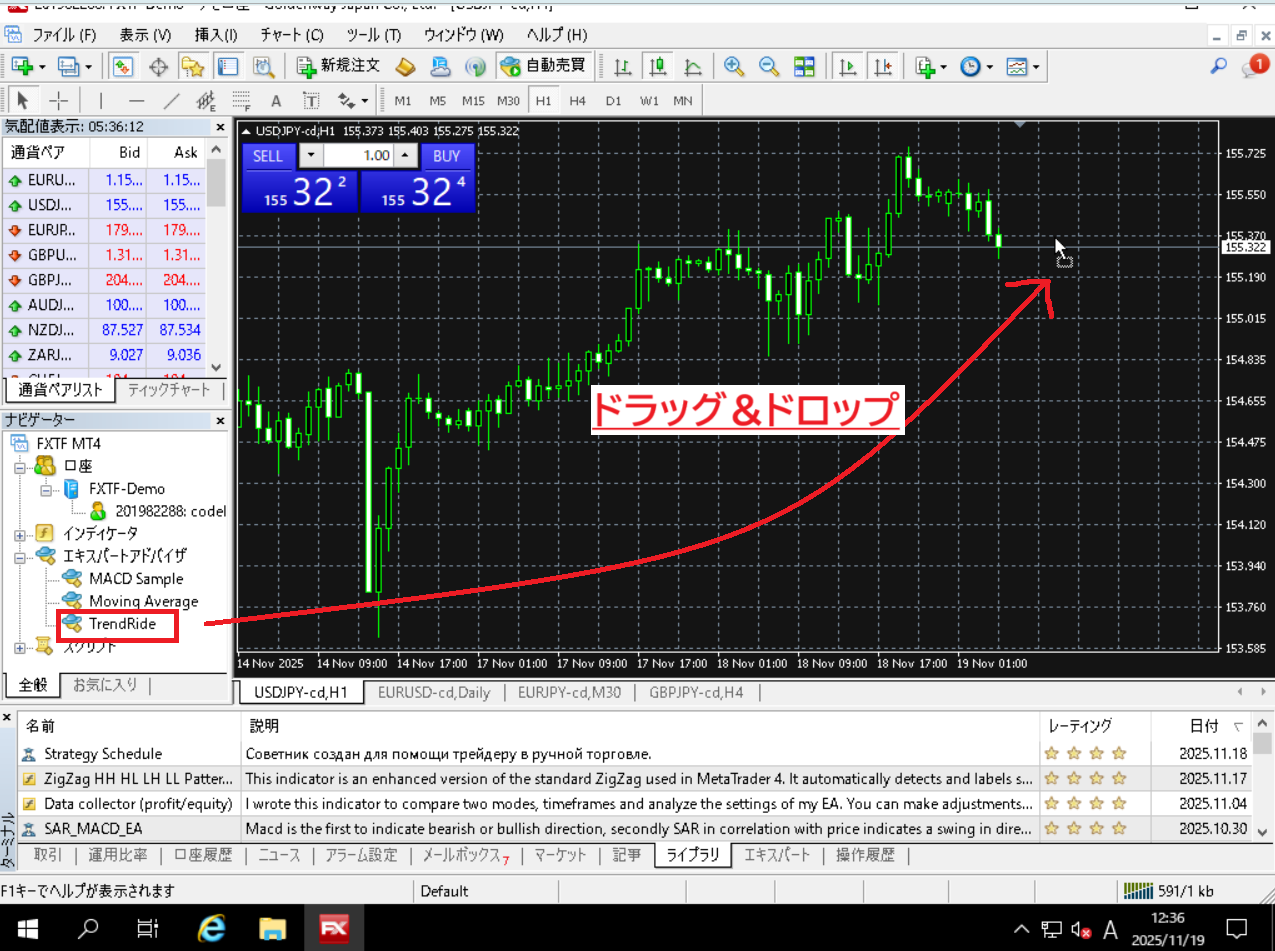
Task: Select the text label 'A' drawing tool
Action: tap(276, 101)
